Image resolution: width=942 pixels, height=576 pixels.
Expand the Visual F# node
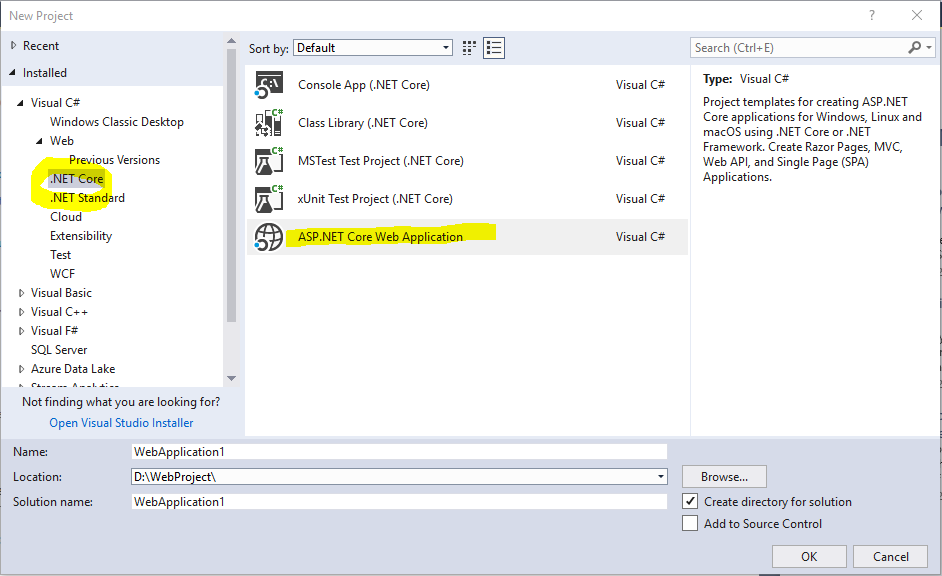(x=21, y=331)
